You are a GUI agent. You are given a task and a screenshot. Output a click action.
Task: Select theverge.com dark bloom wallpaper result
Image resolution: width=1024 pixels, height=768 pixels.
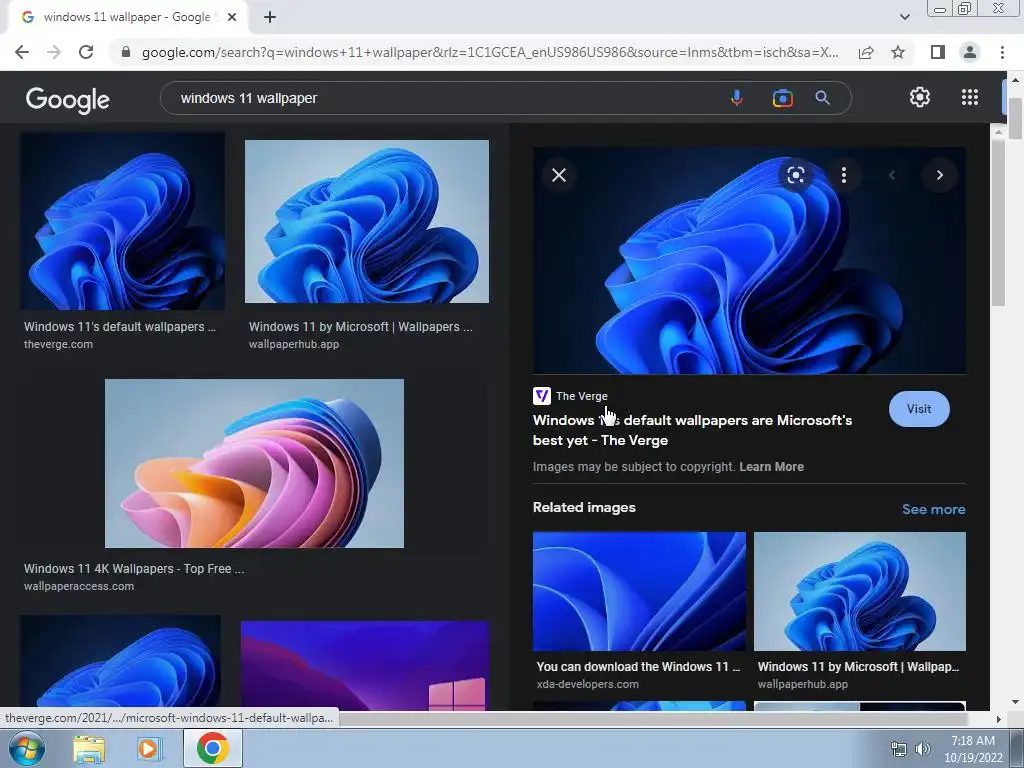click(122, 221)
